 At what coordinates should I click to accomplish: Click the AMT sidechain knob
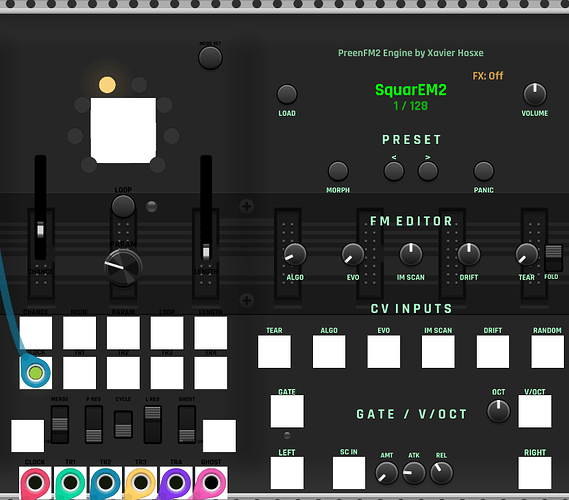386,473
